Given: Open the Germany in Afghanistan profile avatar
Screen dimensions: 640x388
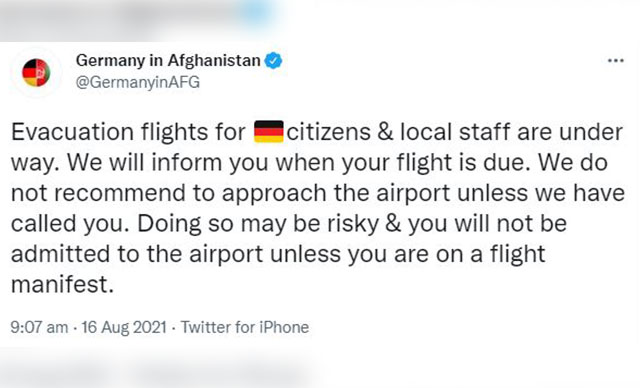Looking at the screenshot, I should tap(36, 73).
